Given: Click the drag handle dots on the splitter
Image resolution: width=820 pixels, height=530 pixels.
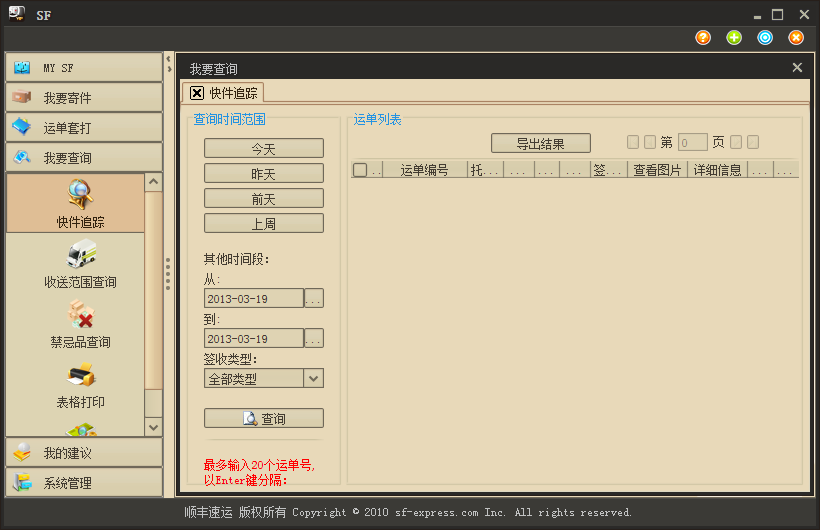Looking at the screenshot, I should [168, 274].
